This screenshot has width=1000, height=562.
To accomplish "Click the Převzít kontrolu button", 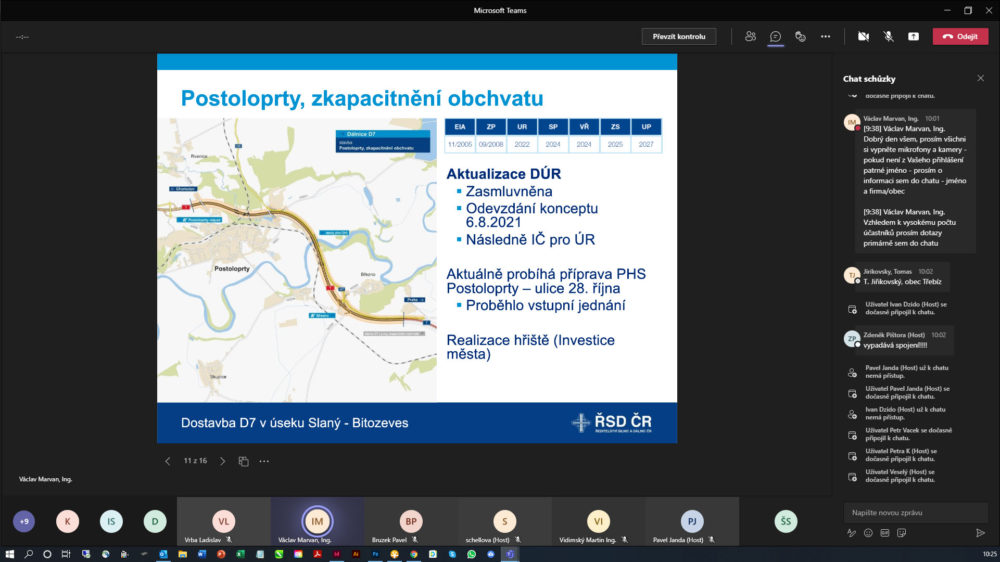I will [x=678, y=36].
